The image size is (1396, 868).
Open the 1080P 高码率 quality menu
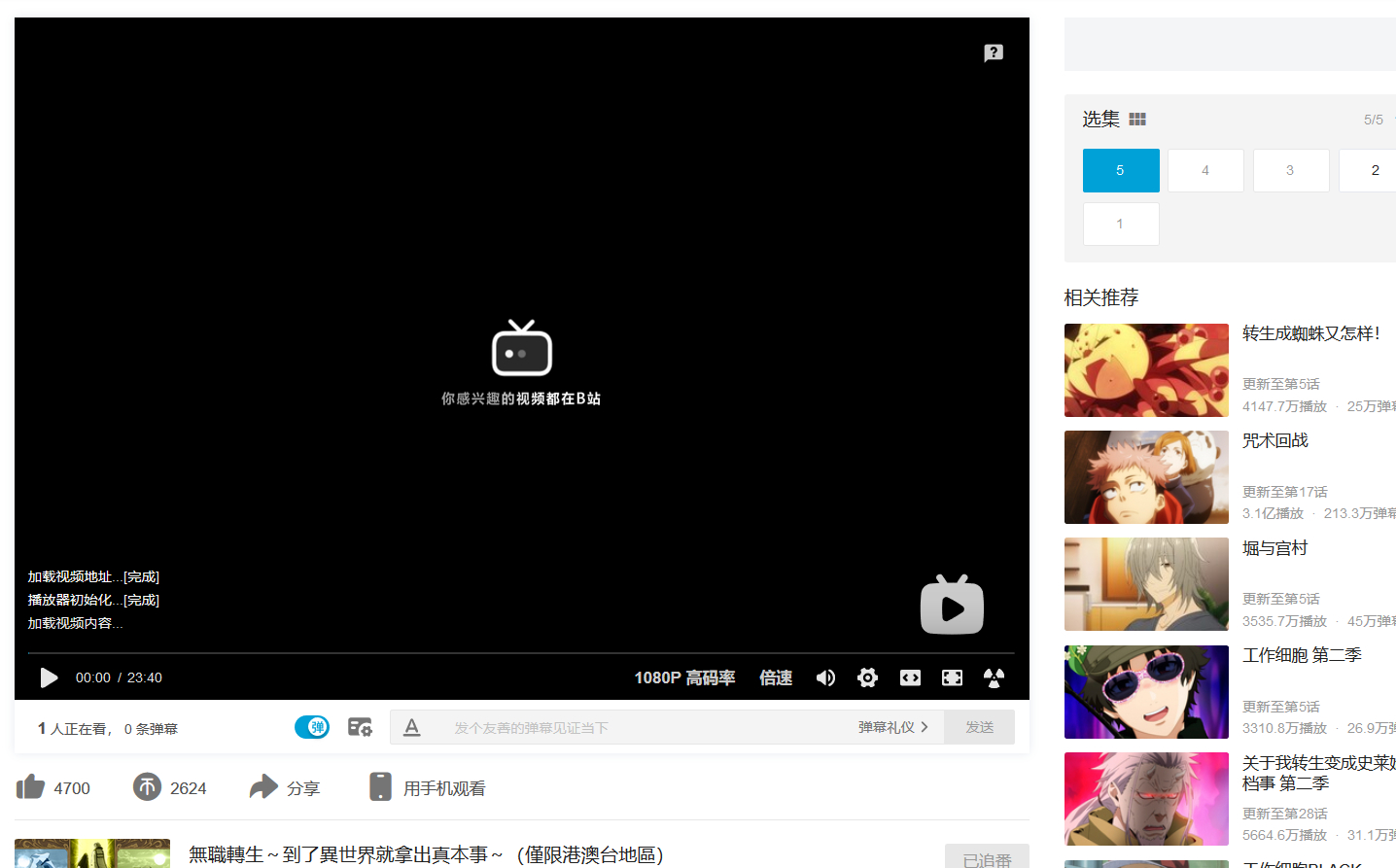(684, 677)
